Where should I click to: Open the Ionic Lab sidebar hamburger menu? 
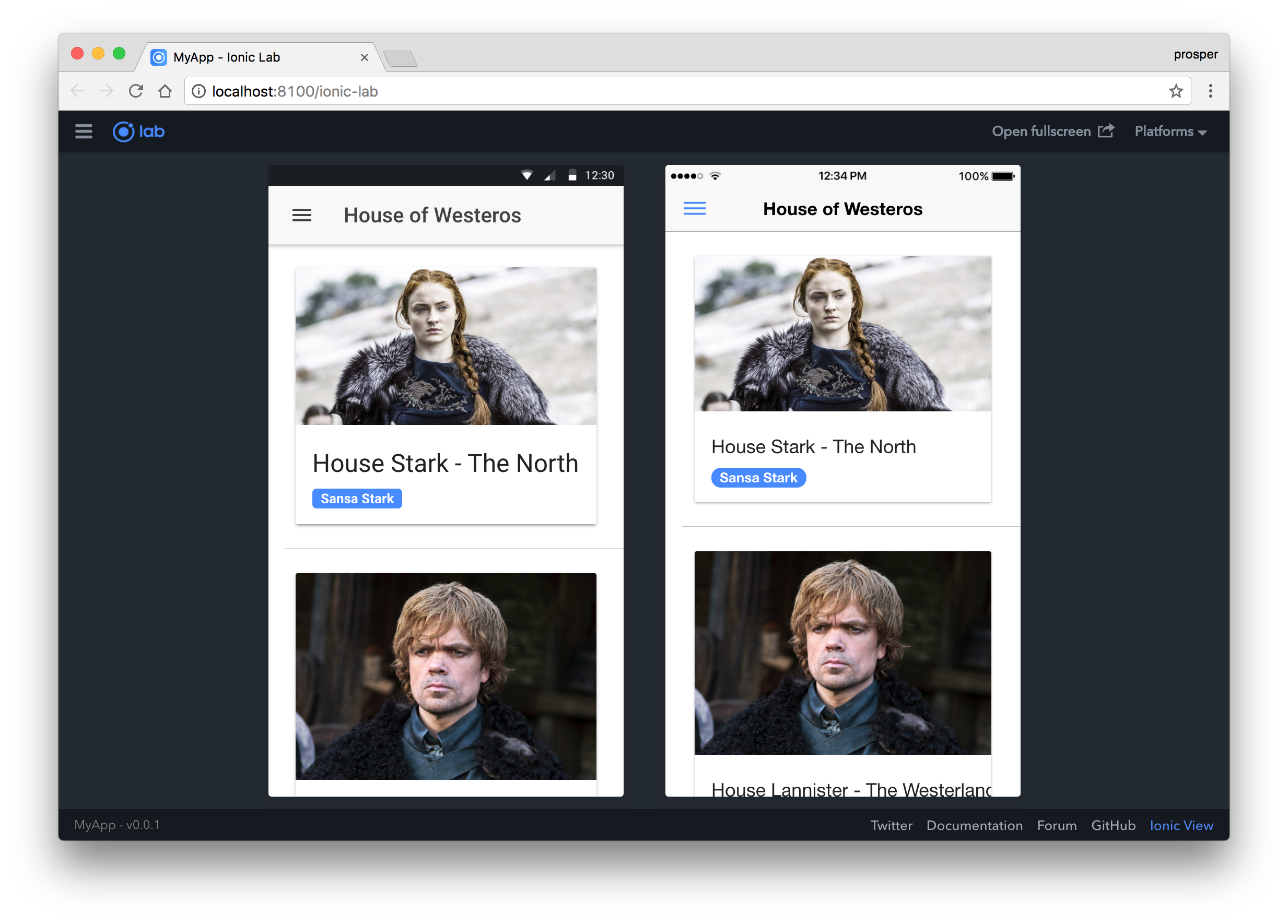click(84, 132)
